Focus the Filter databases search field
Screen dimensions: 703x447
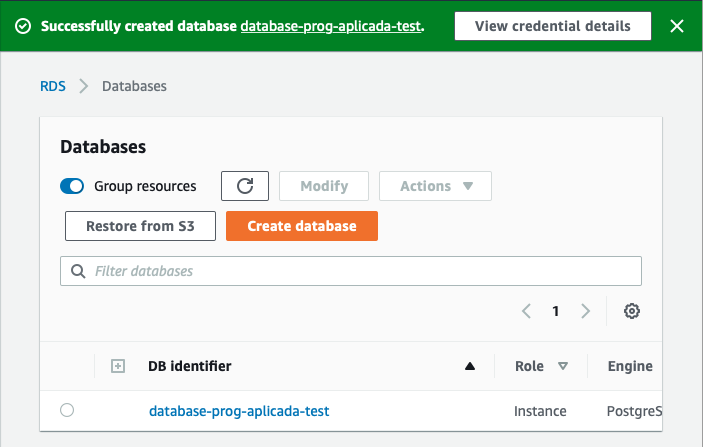360,271
